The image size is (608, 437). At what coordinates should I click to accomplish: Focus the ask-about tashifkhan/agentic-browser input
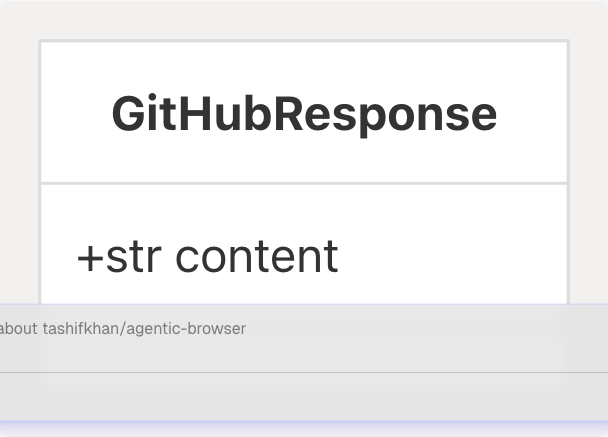(300, 329)
